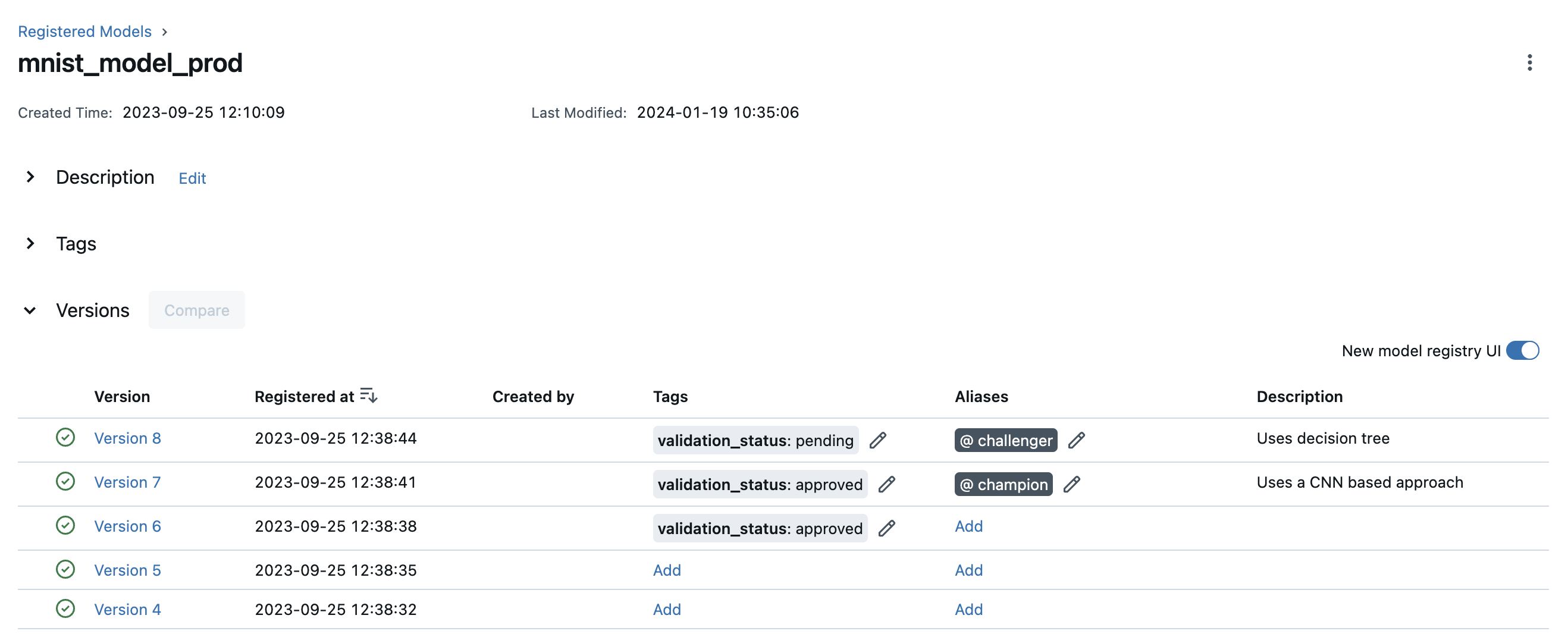Edit tags pencil icon for Version 7
The width and height of the screenshot is (1568, 634).
click(886, 484)
